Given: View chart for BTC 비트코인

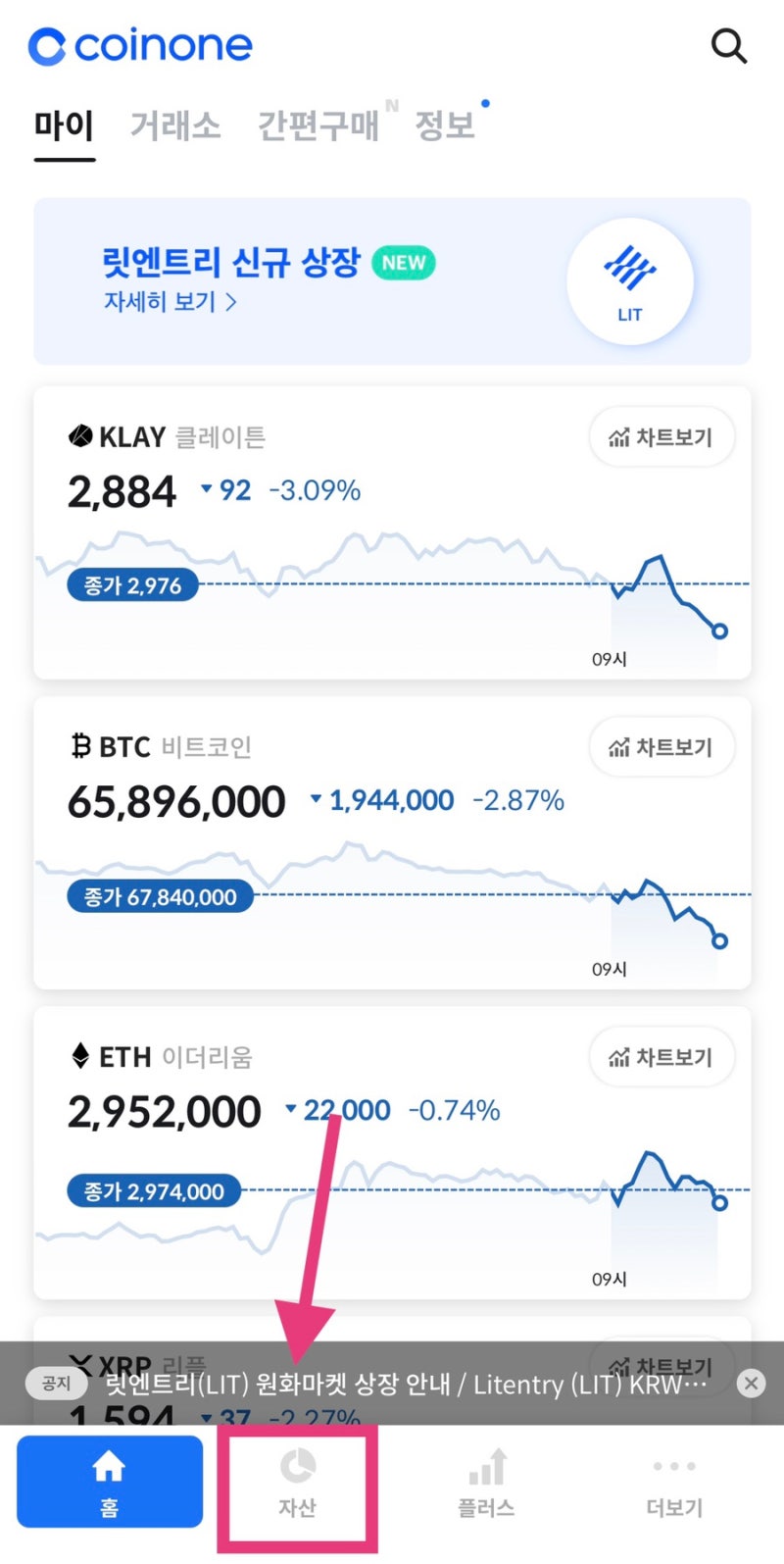Looking at the screenshot, I should point(661,748).
